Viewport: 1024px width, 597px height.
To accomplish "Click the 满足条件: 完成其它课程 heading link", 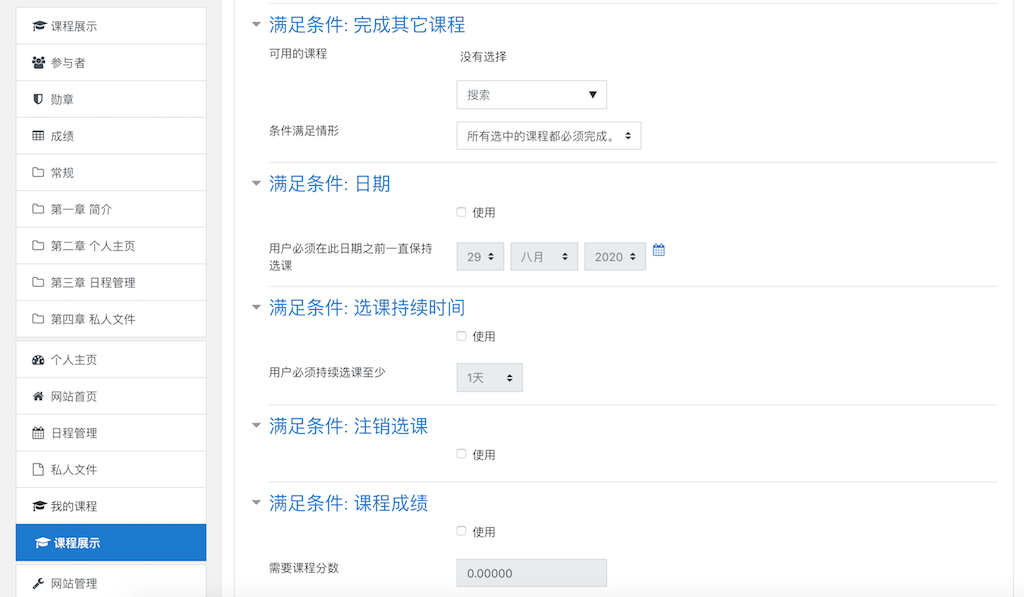I will [367, 25].
